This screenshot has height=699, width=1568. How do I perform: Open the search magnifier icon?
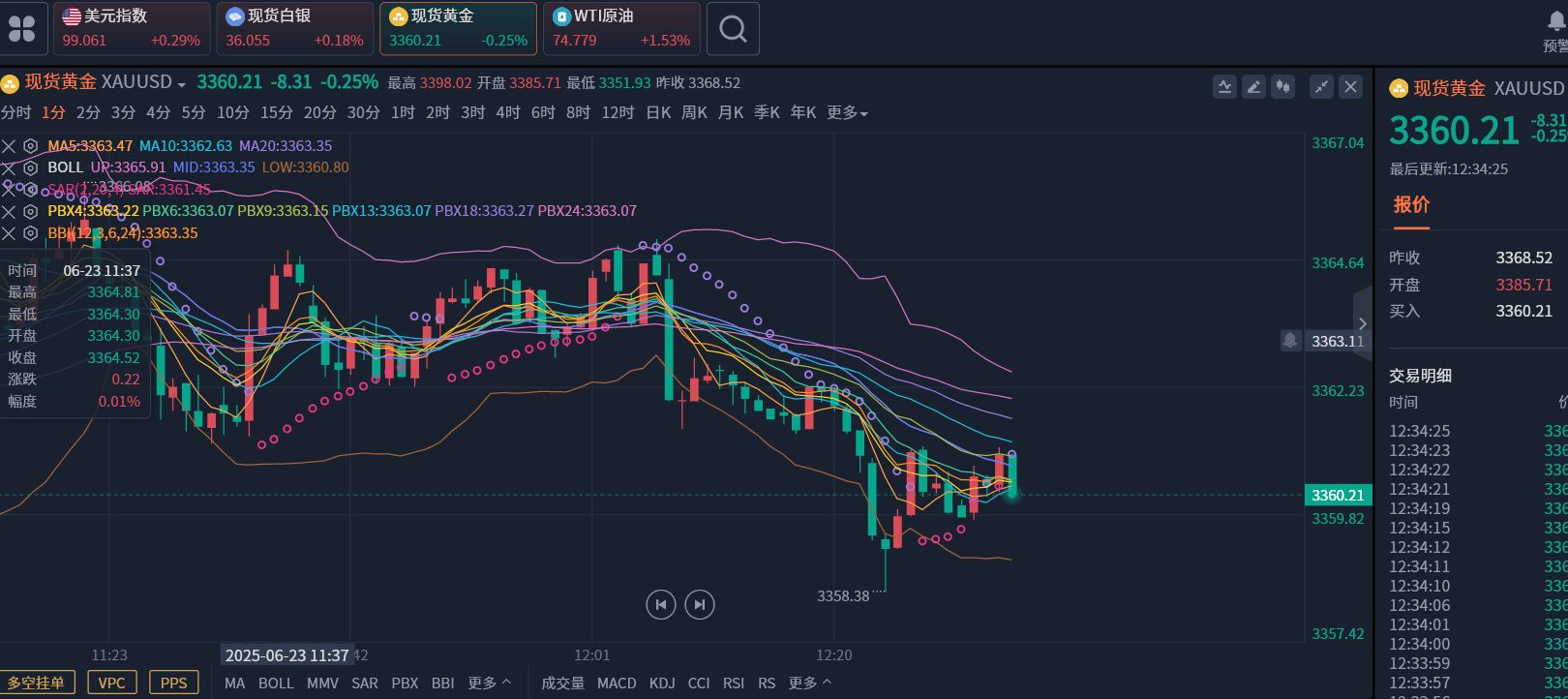click(733, 29)
